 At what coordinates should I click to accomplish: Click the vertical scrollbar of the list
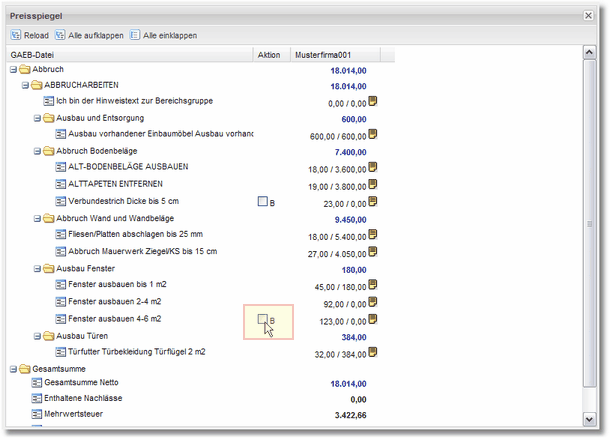[588, 224]
